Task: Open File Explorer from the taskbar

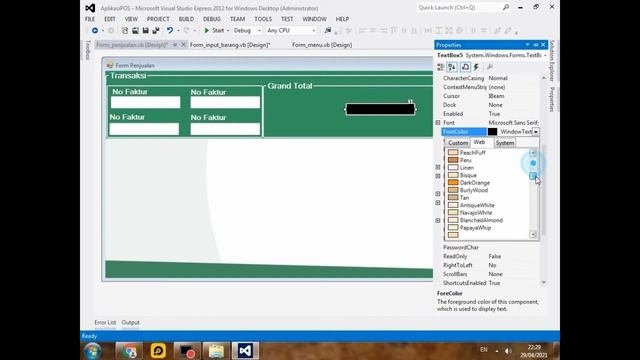Action: 216,351
